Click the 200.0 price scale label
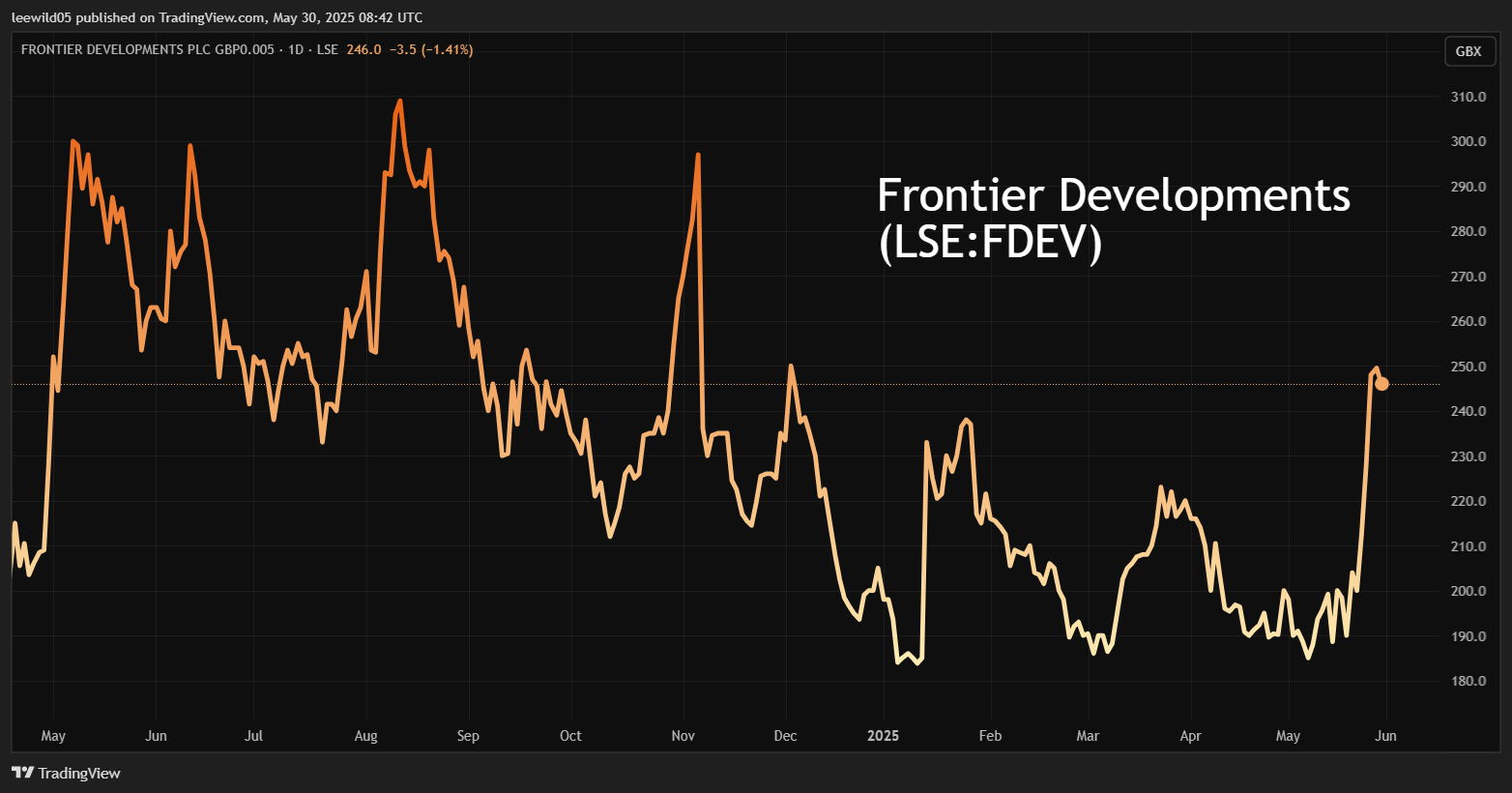The height and width of the screenshot is (793, 1512). [1468, 591]
